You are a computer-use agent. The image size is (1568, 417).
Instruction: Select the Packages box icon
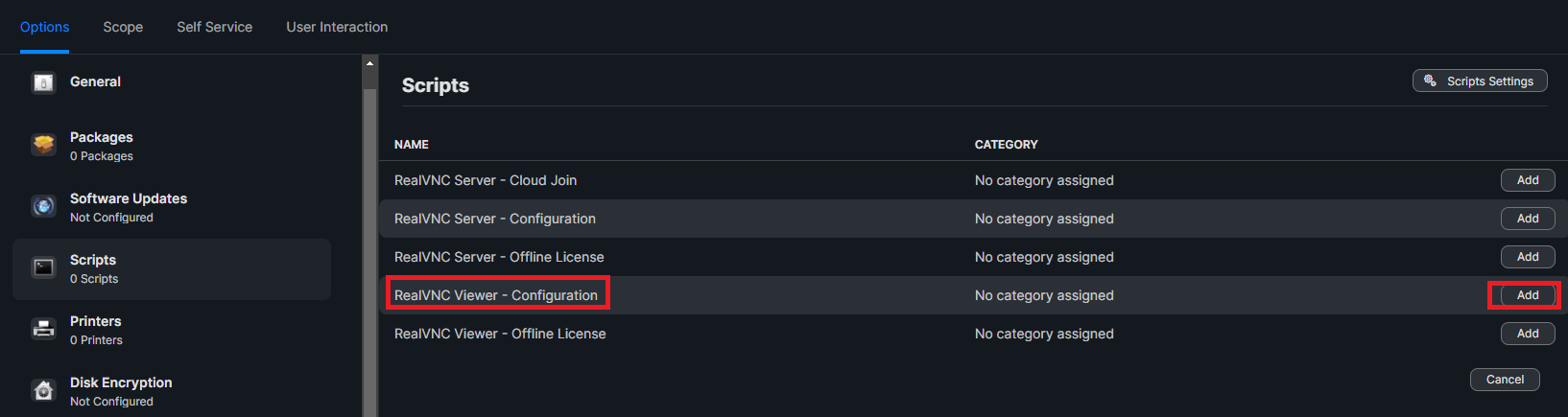coord(44,145)
